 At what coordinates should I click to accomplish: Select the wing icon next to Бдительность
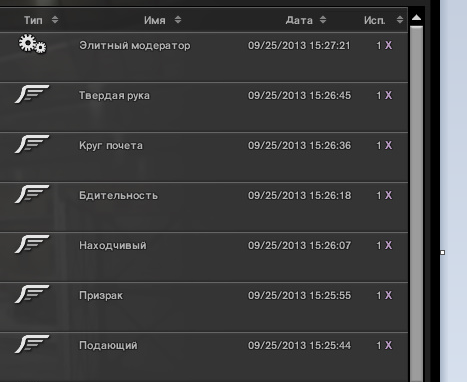pyautogui.click(x=32, y=194)
